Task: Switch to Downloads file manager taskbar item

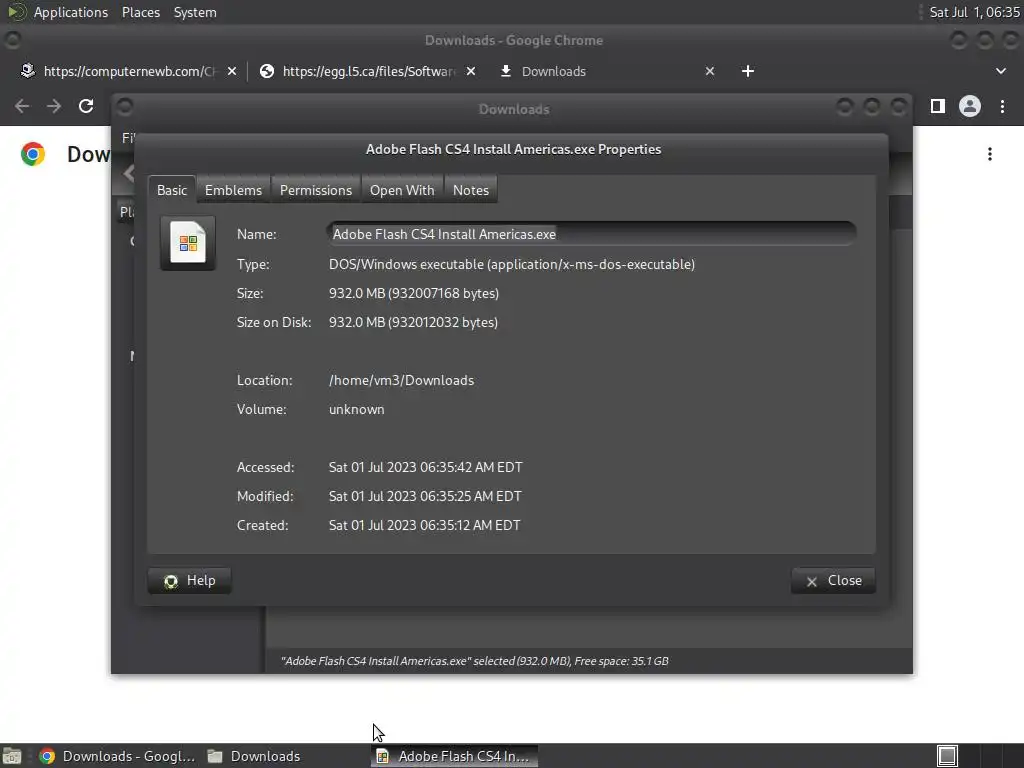Action: click(254, 756)
